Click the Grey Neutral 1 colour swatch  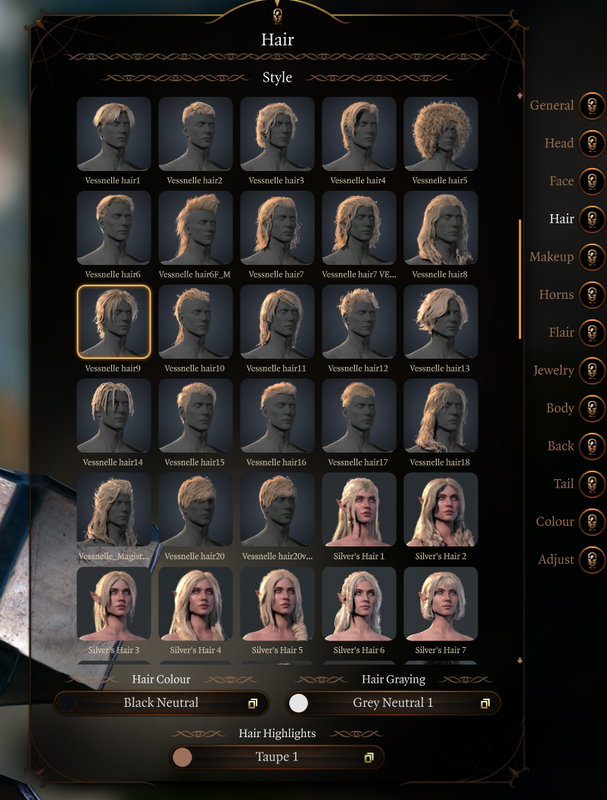pos(298,704)
